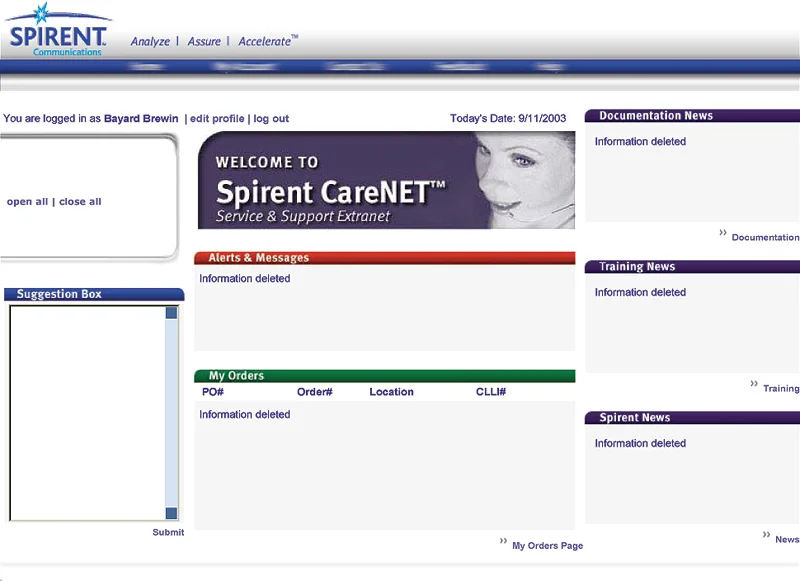Click the Order# column header
Viewport: 800px width, 581px height.
pyautogui.click(x=315, y=392)
